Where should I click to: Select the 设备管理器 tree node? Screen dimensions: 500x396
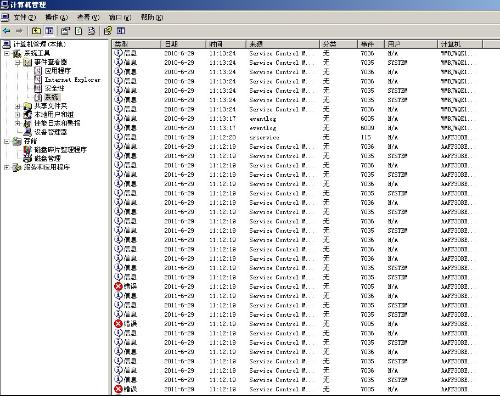click(50, 132)
